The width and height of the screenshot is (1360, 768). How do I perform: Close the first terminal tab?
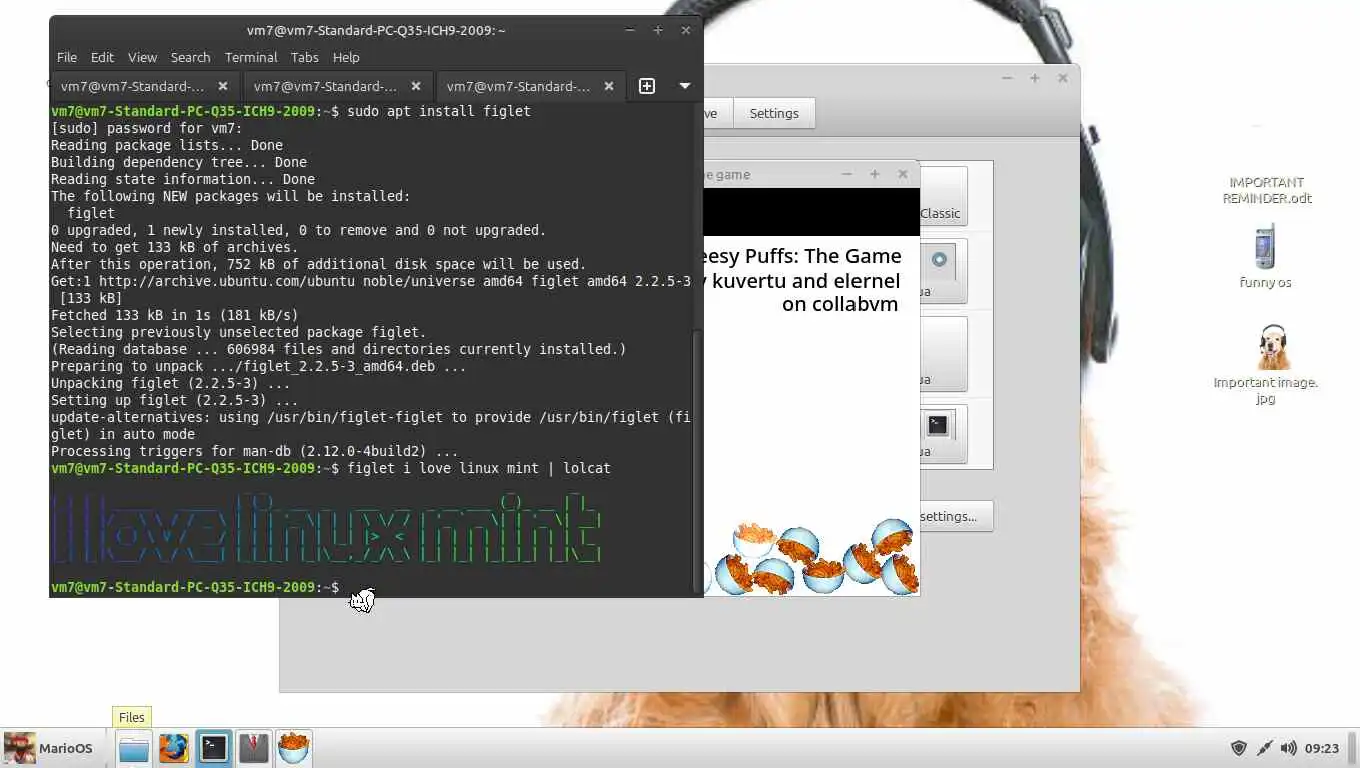(x=223, y=86)
